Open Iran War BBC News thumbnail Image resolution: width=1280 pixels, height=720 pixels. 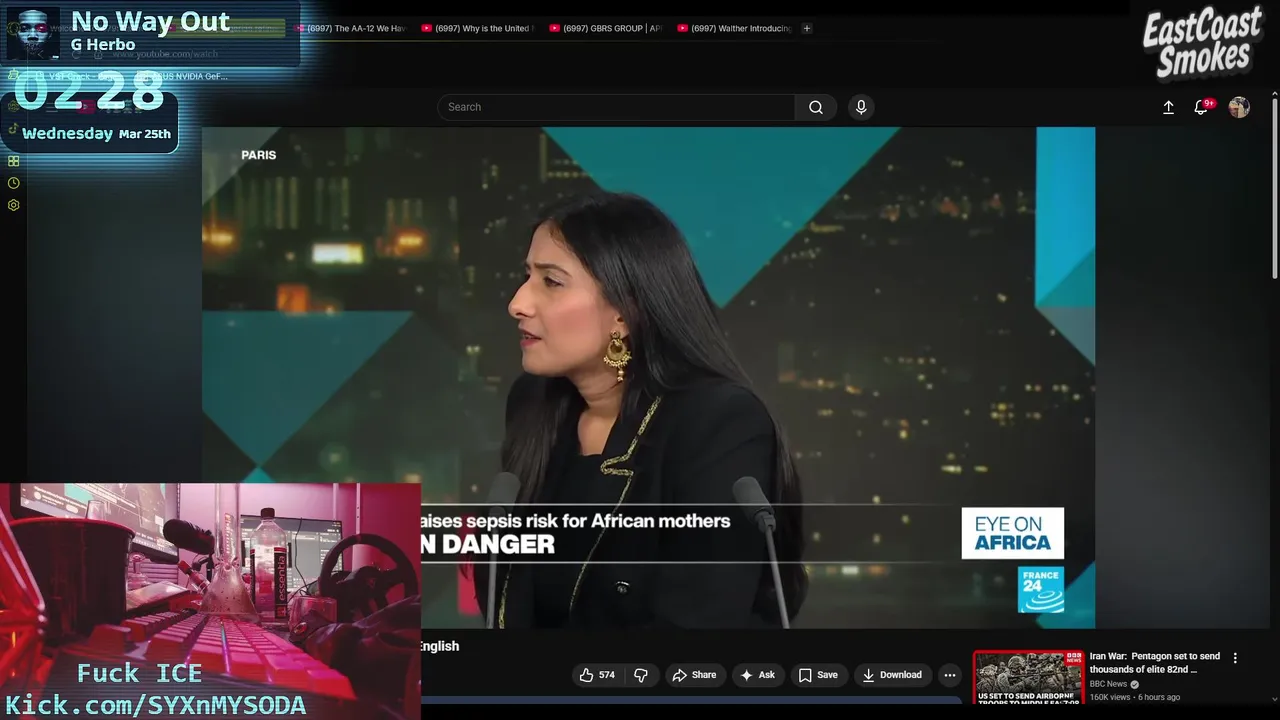(x=1028, y=679)
